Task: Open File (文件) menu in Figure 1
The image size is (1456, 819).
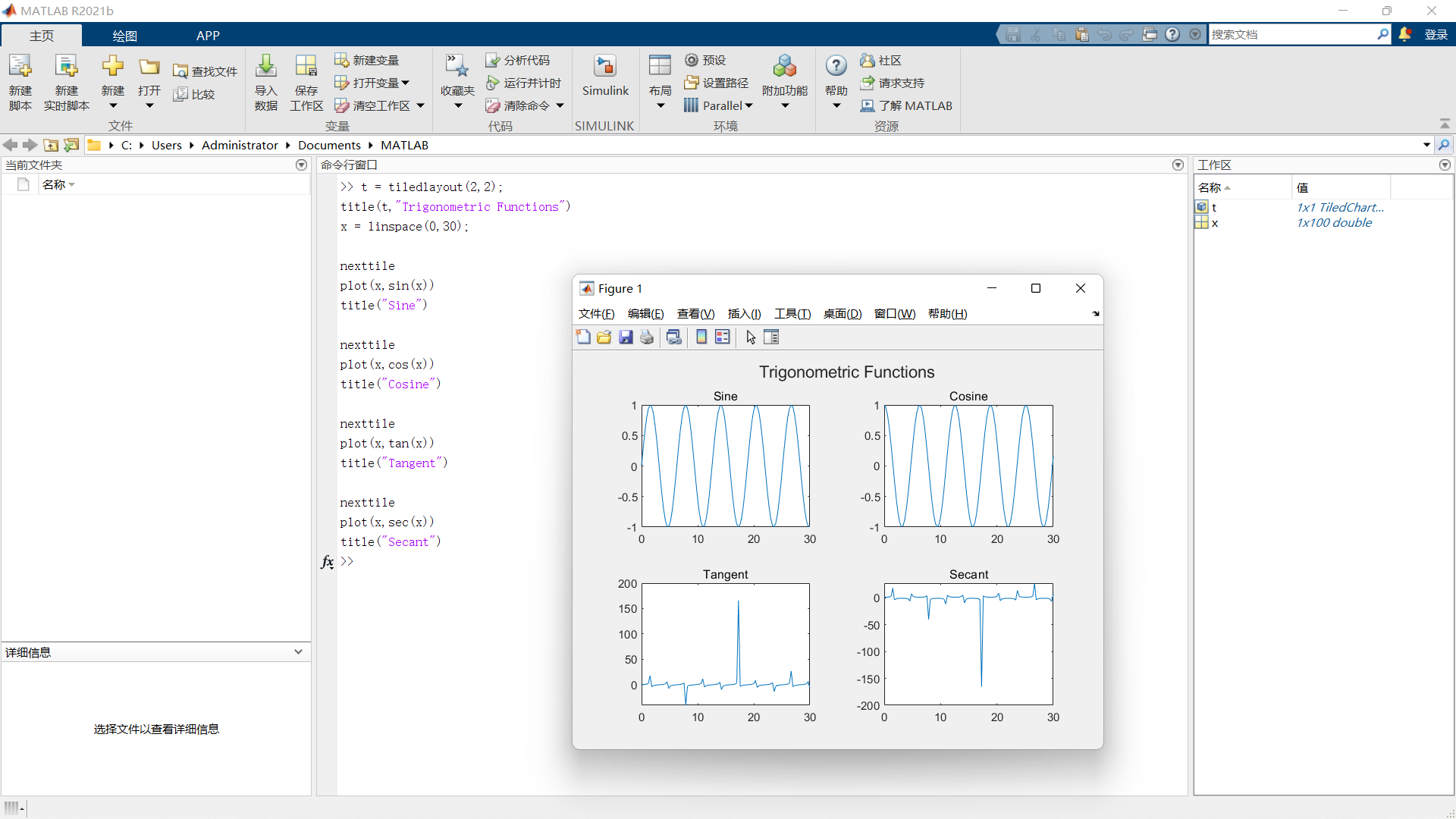Action: [x=596, y=314]
